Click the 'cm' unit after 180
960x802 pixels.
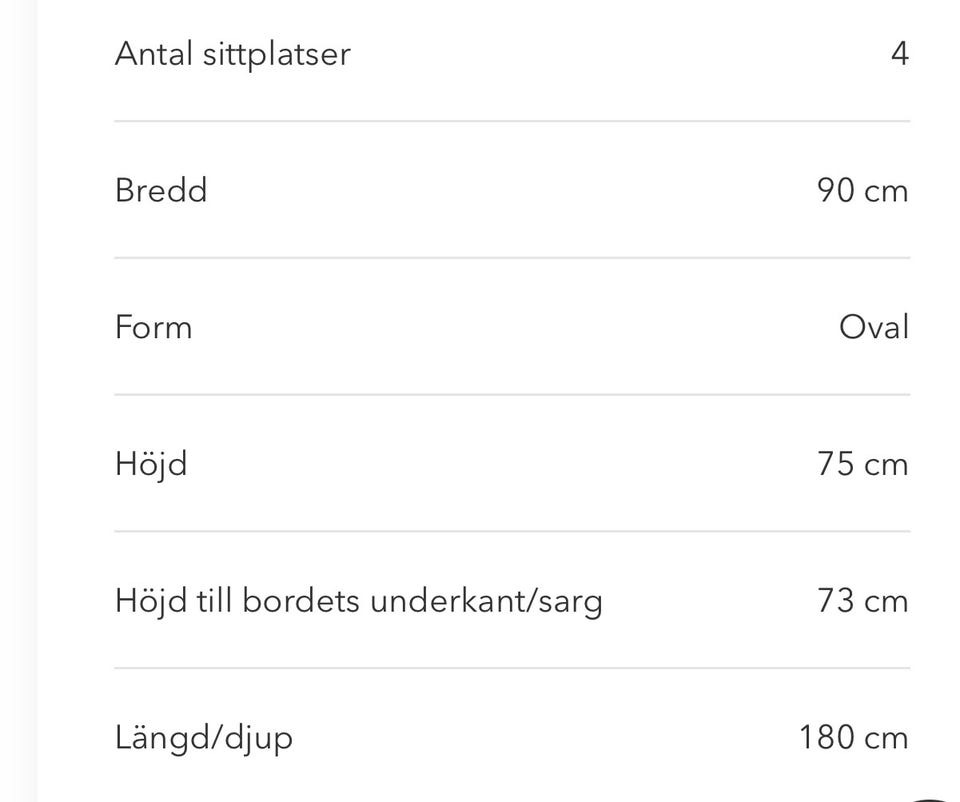click(x=886, y=738)
